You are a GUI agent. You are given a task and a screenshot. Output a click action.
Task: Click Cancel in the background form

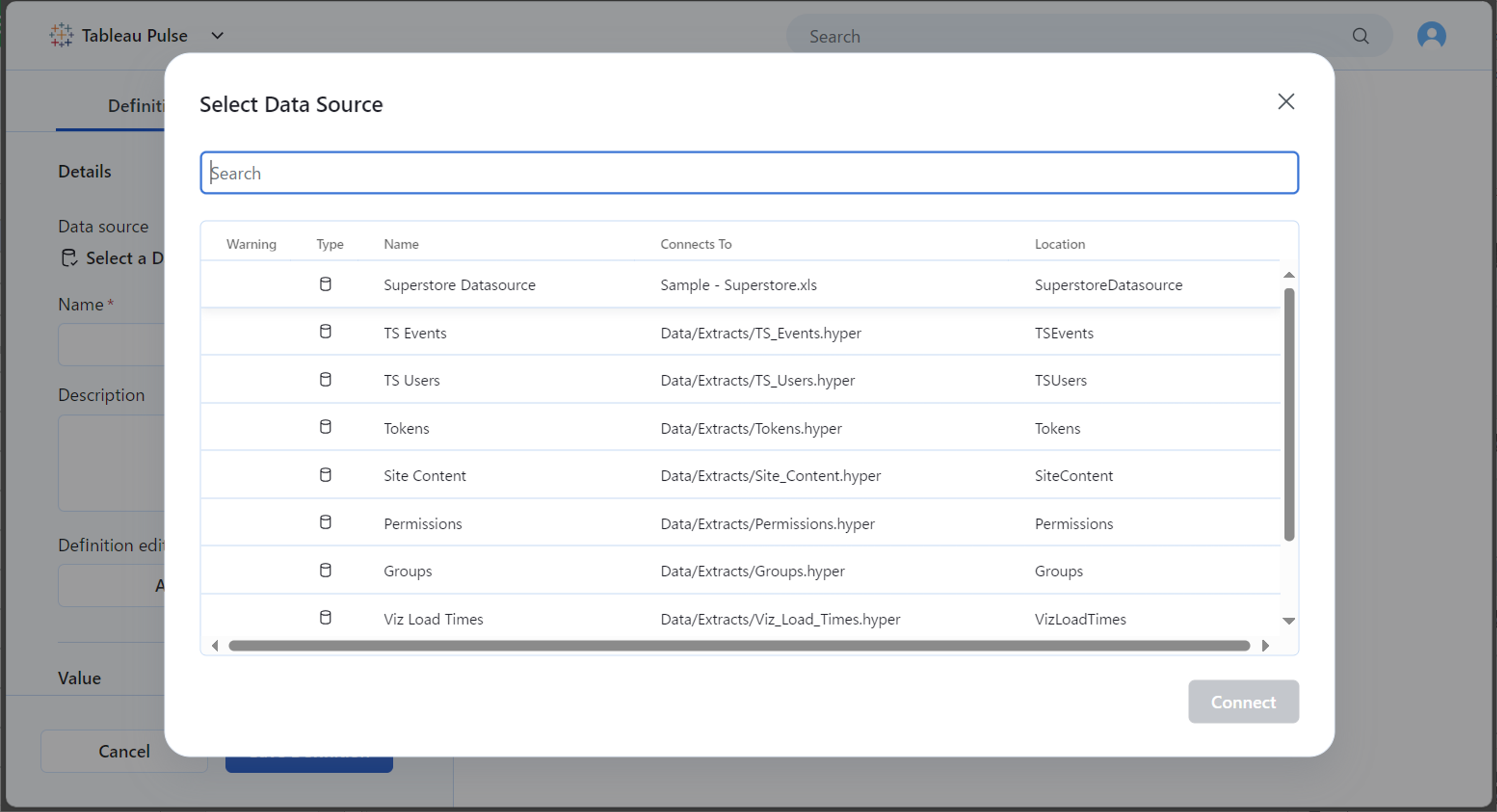pyautogui.click(x=124, y=751)
